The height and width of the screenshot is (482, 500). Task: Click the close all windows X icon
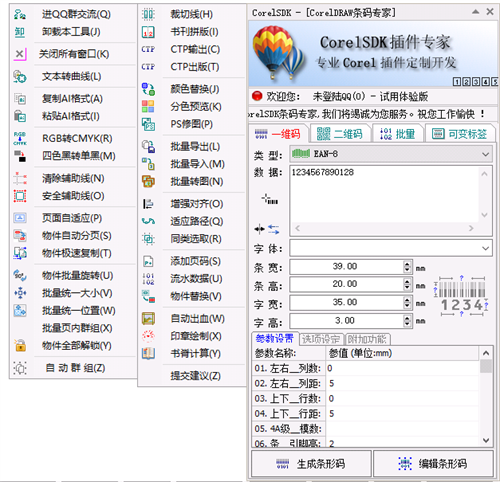point(20,54)
